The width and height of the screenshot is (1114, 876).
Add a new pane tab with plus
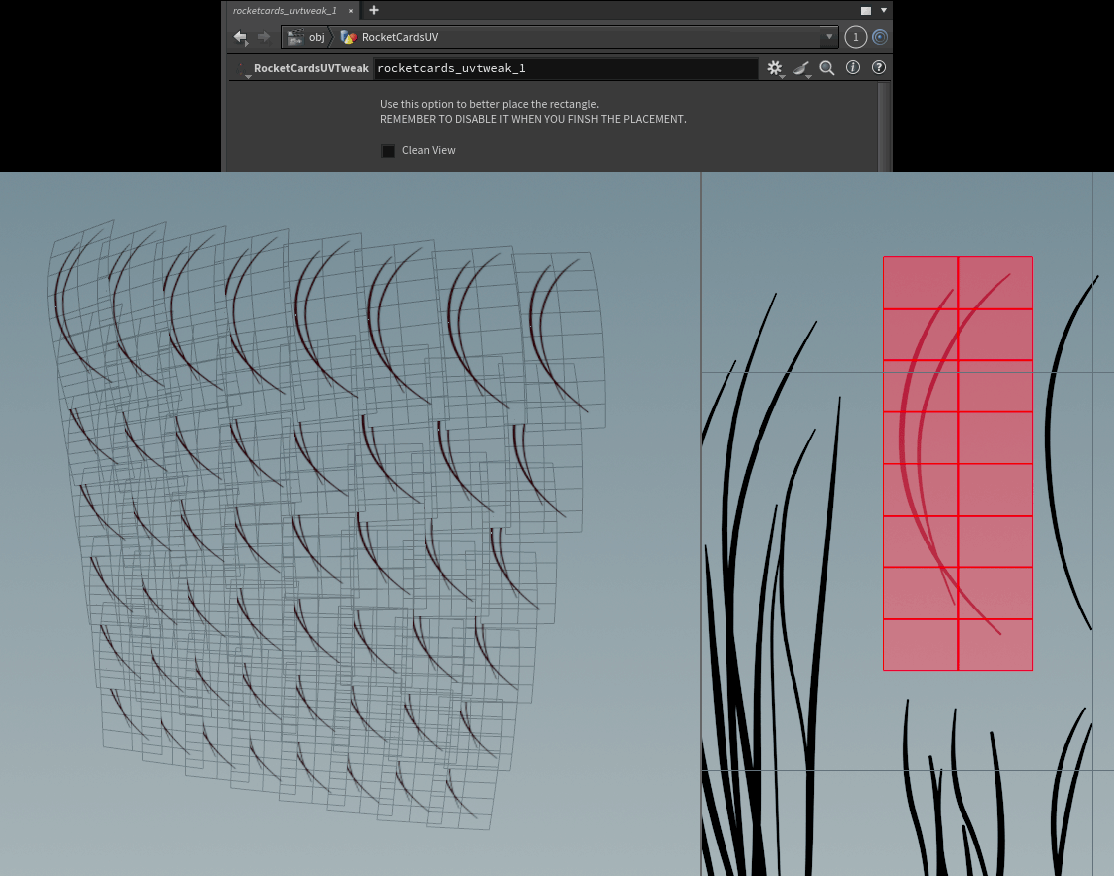pos(374,10)
